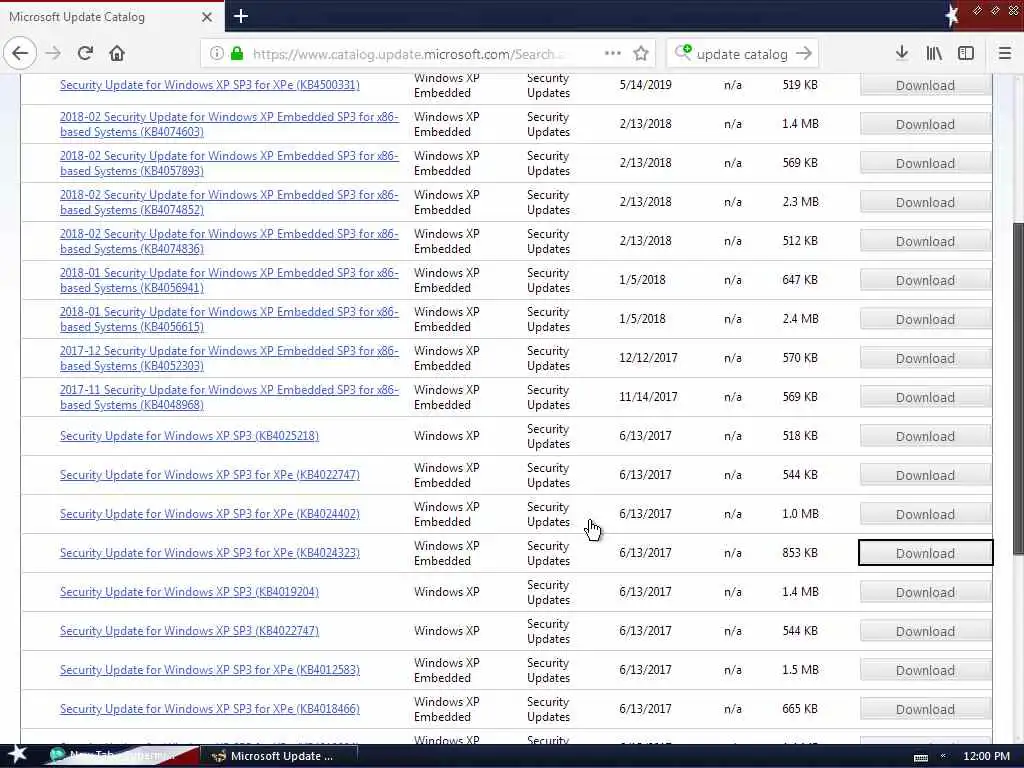
Task: Open the KB4052303 update link
Action: [229, 359]
